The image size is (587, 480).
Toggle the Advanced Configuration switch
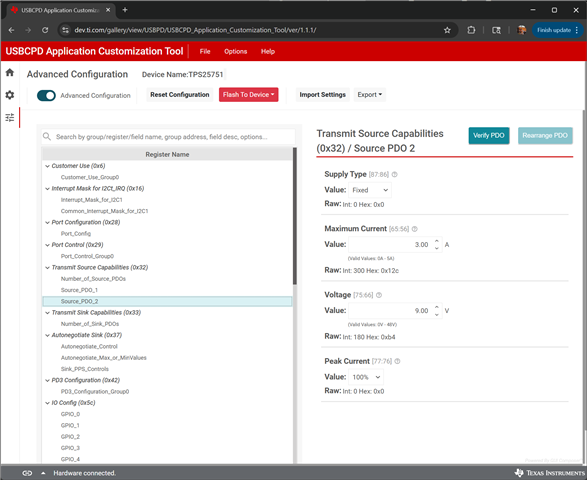[x=46, y=95]
